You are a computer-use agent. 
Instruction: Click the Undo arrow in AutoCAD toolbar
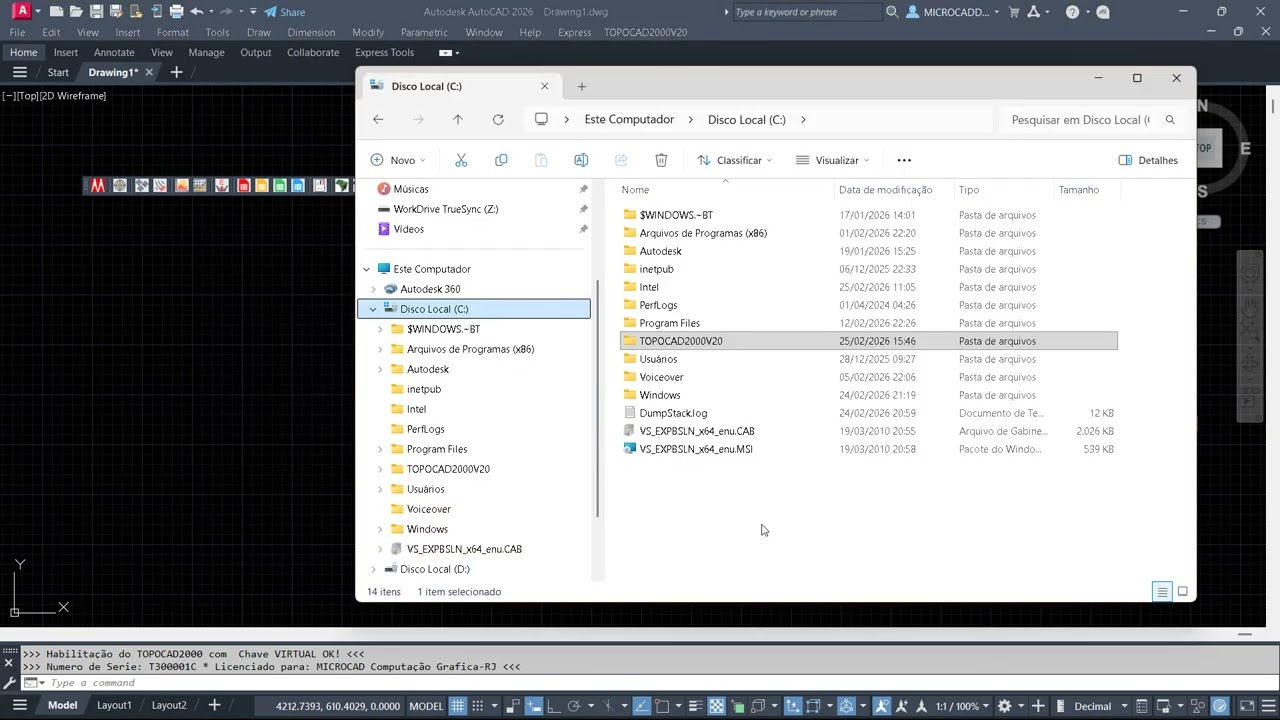(x=197, y=12)
